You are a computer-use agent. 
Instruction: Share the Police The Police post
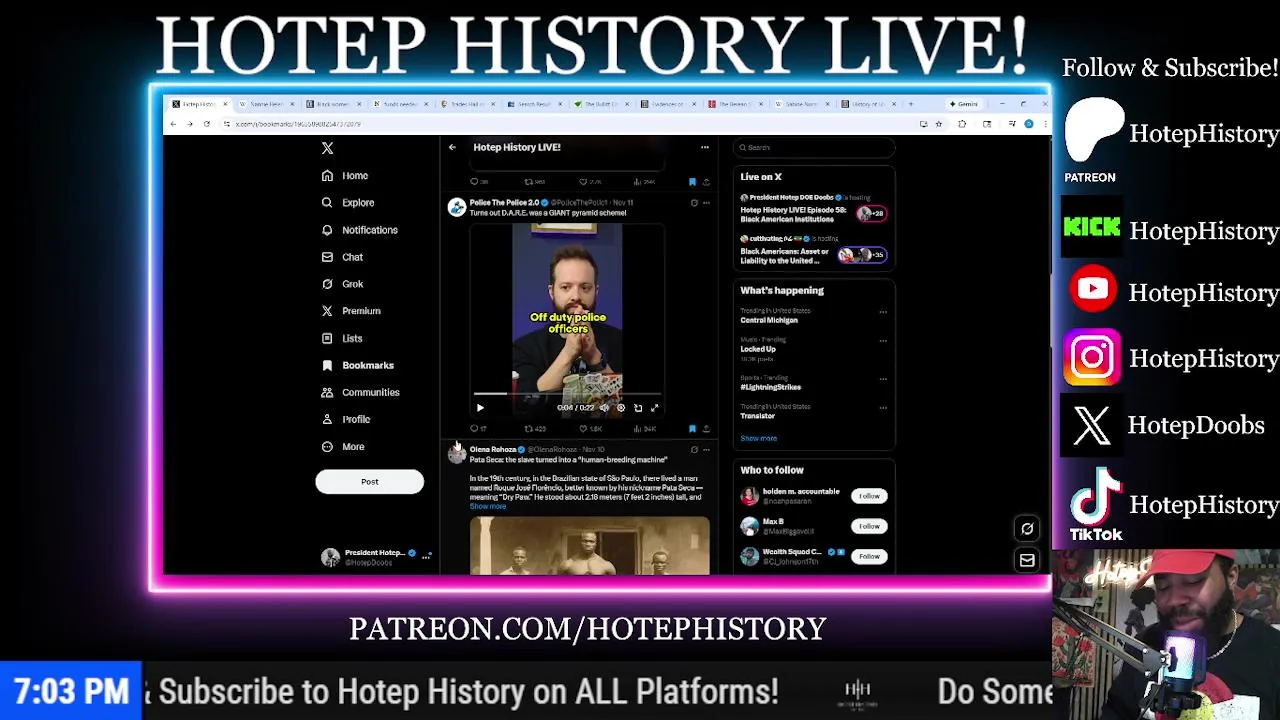pos(706,429)
